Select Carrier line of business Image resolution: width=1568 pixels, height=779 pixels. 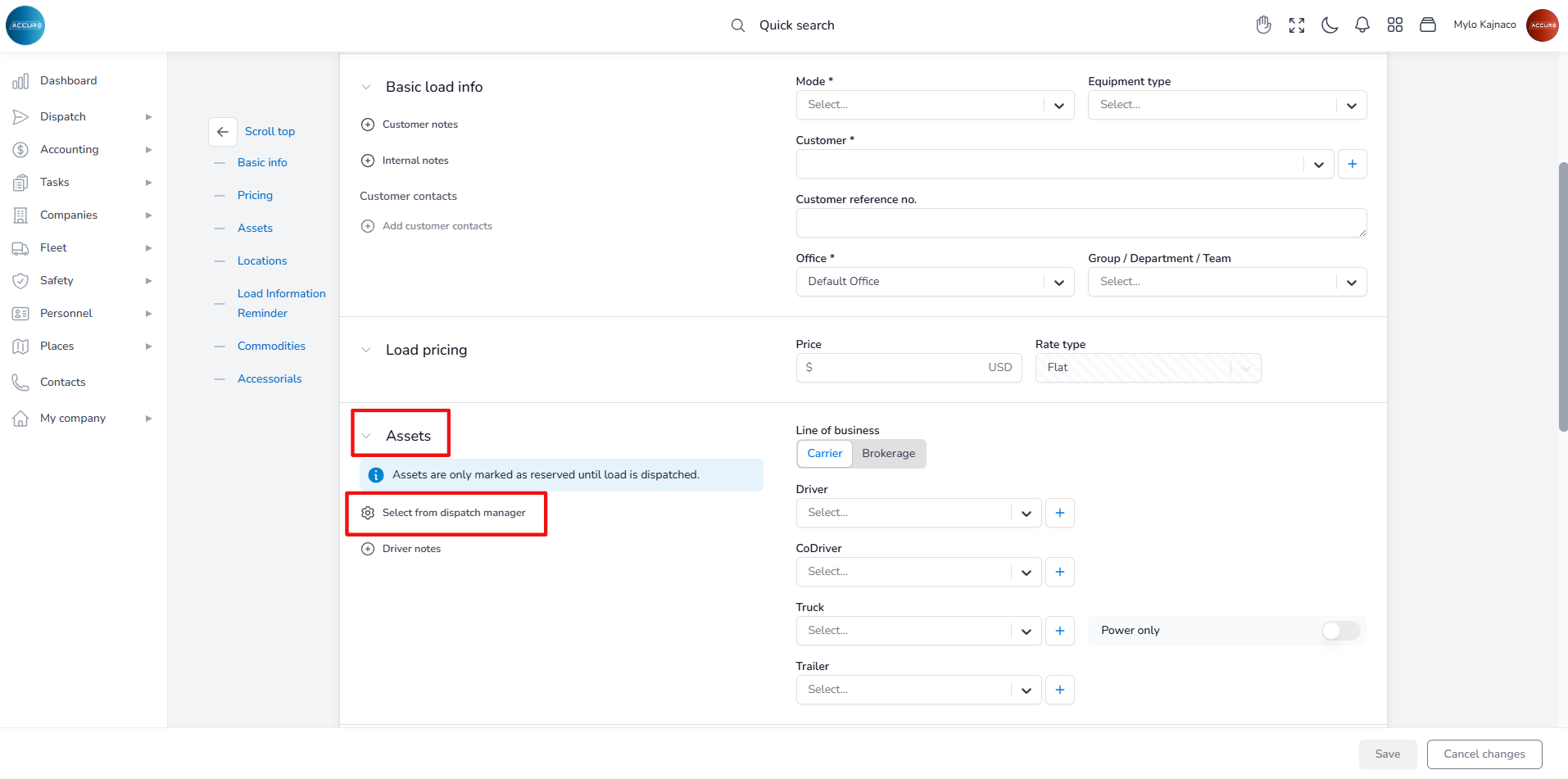click(x=824, y=454)
